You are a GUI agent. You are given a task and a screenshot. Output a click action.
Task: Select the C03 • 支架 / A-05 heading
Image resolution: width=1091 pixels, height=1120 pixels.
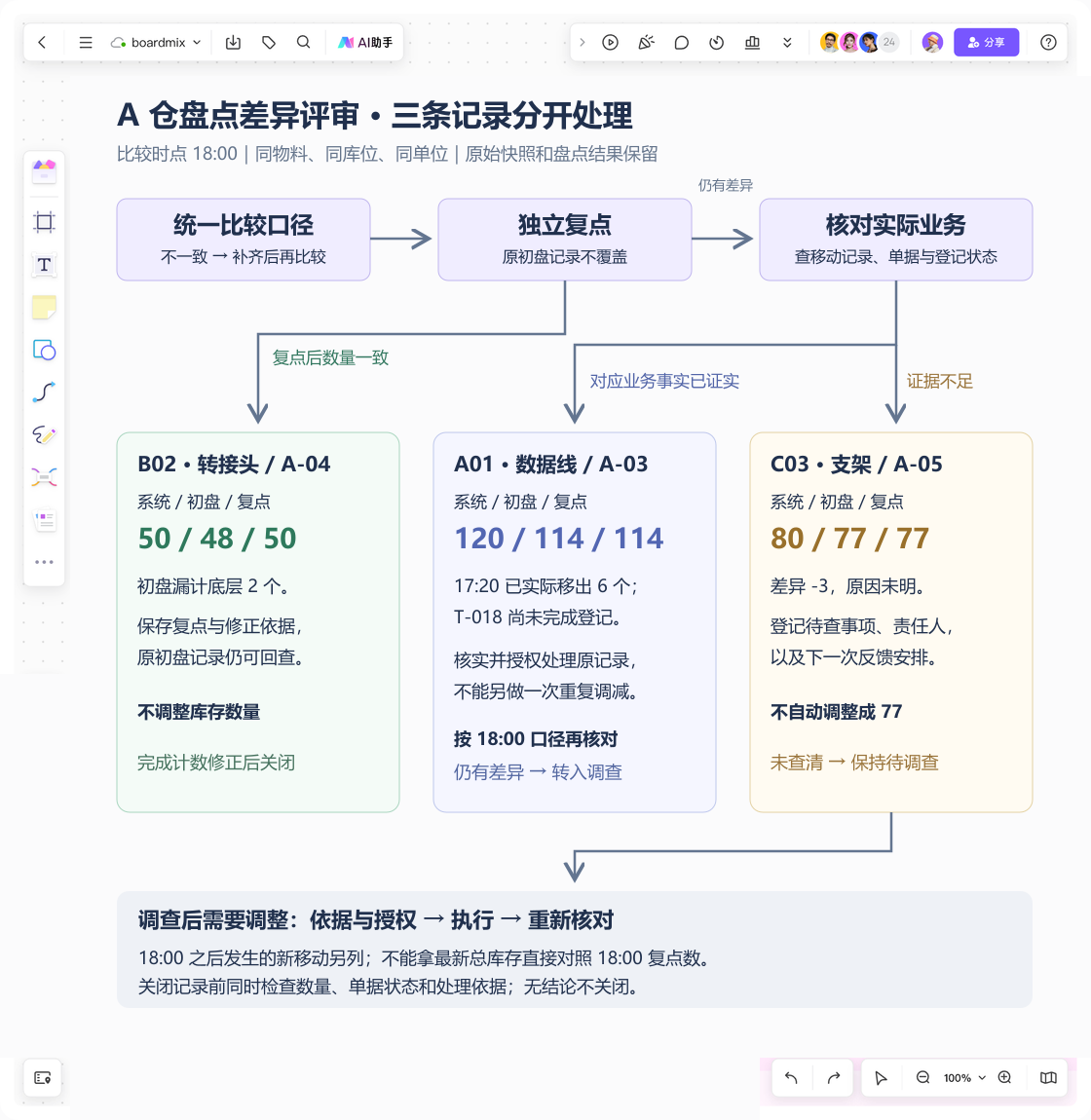pos(856,465)
